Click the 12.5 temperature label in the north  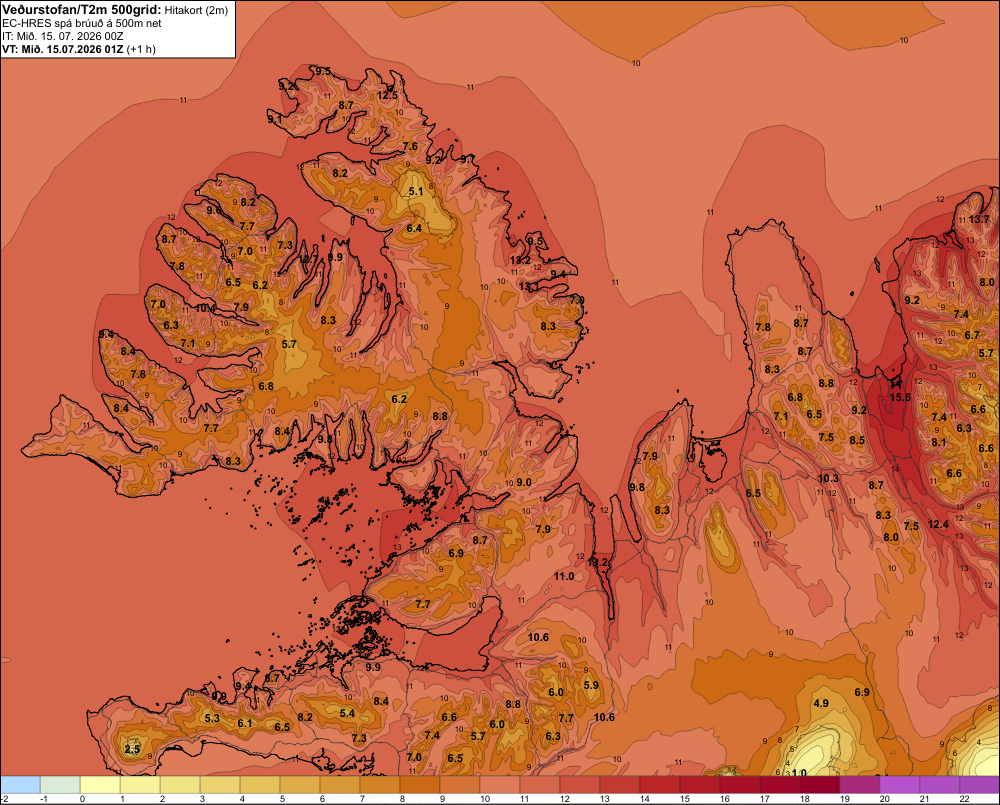(387, 96)
